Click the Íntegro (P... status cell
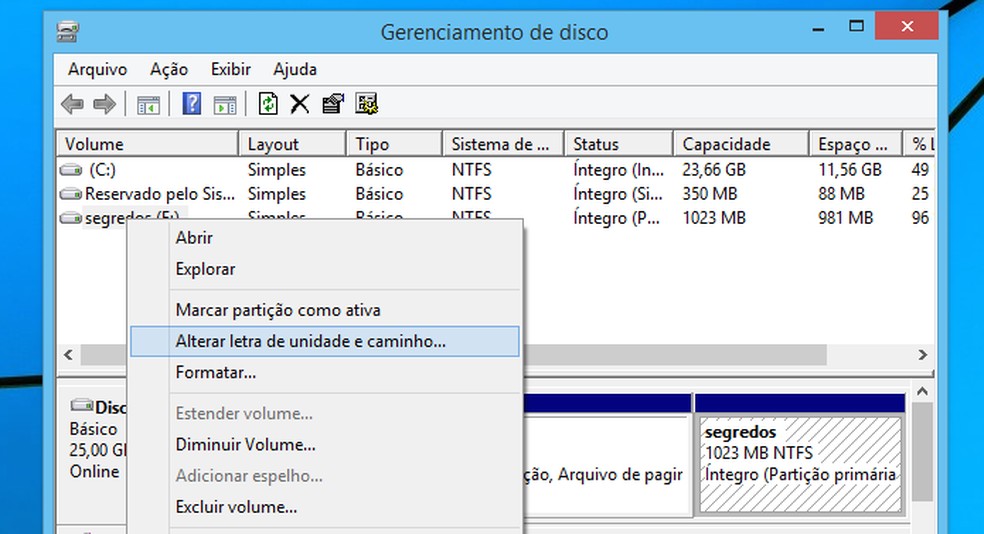The height and width of the screenshot is (534, 984). tap(616, 218)
